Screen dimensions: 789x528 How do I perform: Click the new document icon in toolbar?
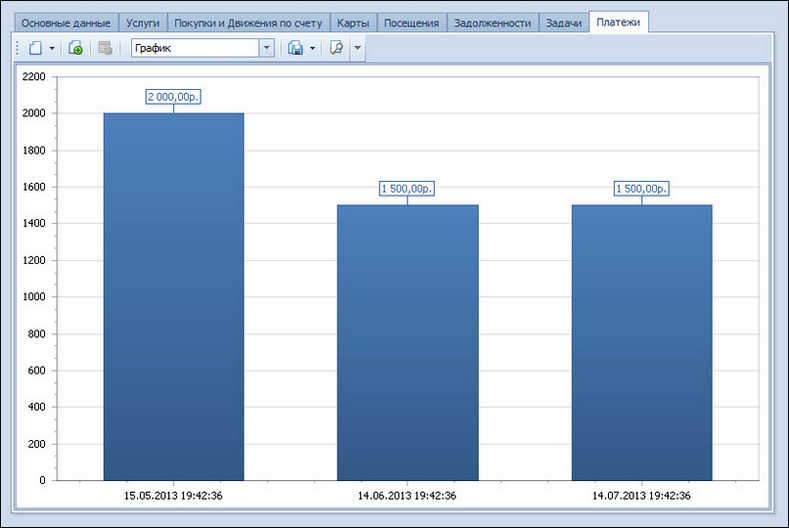click(35, 48)
